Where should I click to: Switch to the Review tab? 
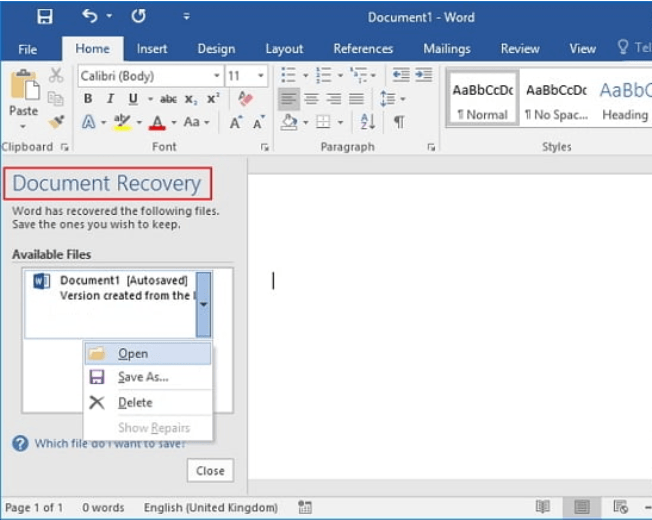pos(520,49)
